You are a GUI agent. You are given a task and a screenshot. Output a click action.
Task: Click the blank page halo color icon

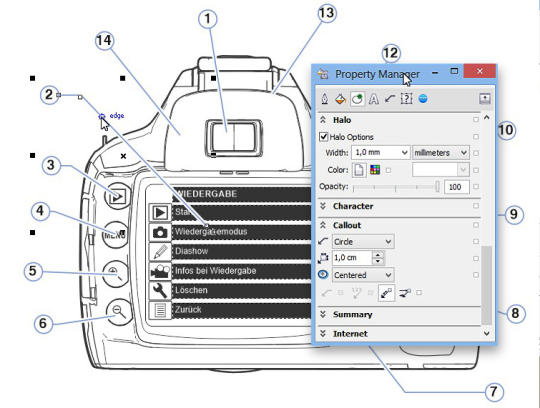[359, 170]
